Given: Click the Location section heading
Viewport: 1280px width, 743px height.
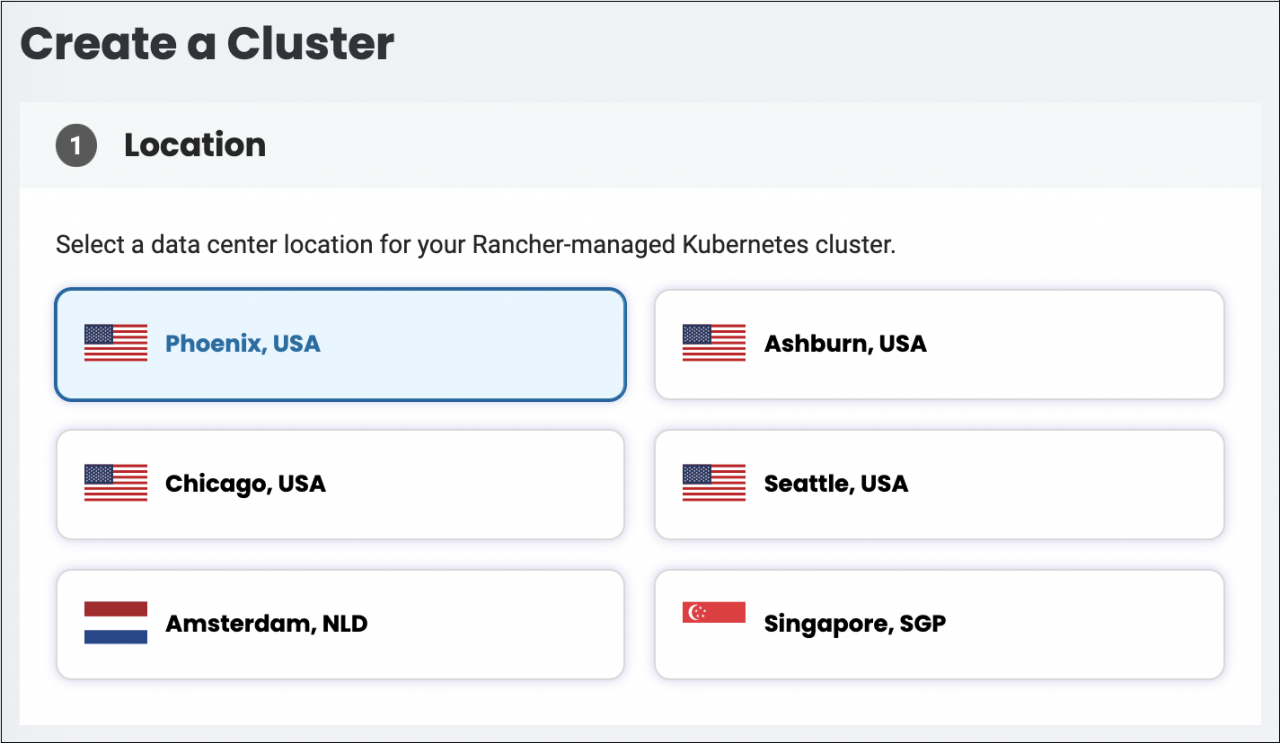Looking at the screenshot, I should pos(195,145).
